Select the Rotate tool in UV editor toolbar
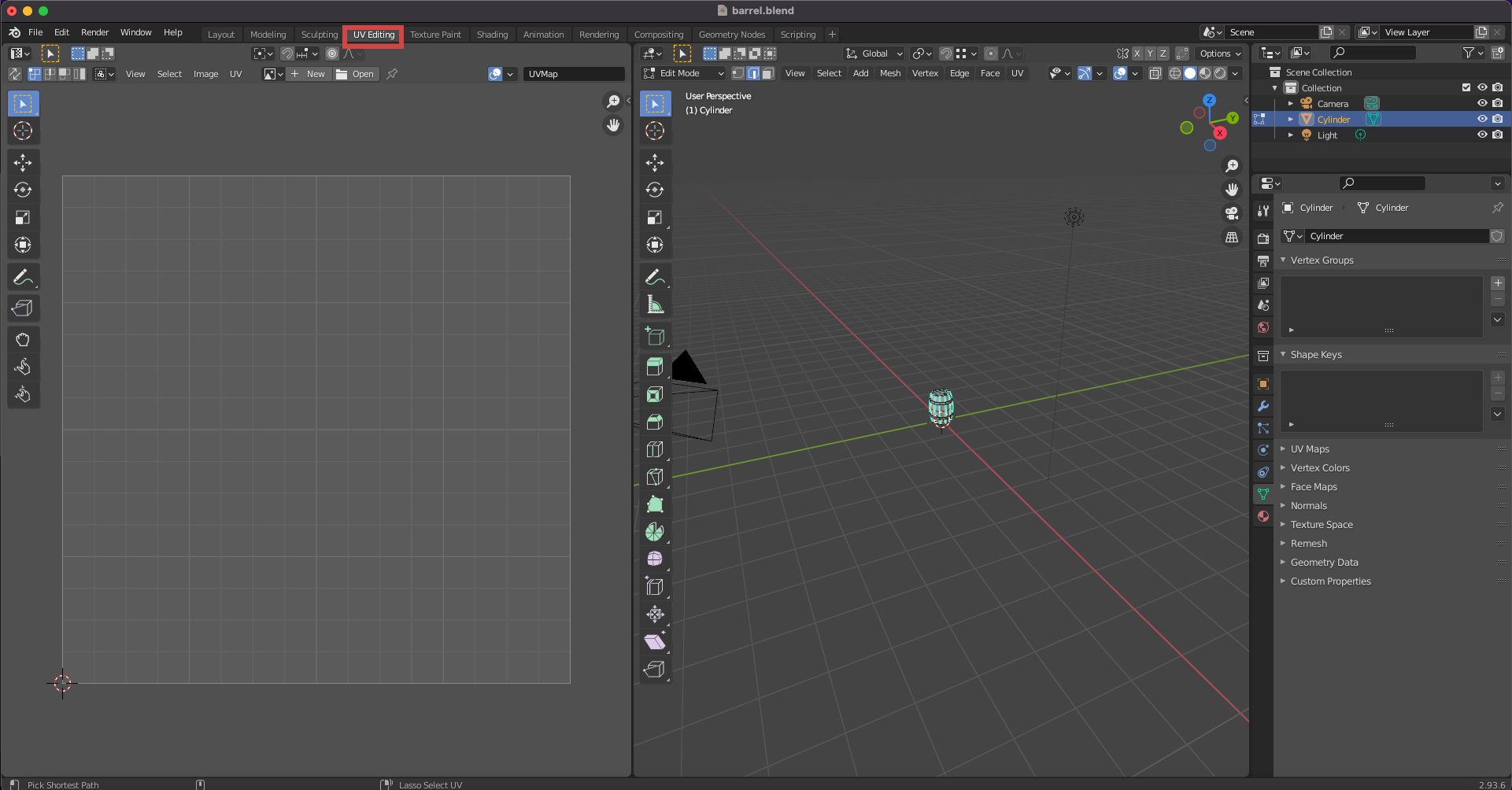 (x=23, y=190)
